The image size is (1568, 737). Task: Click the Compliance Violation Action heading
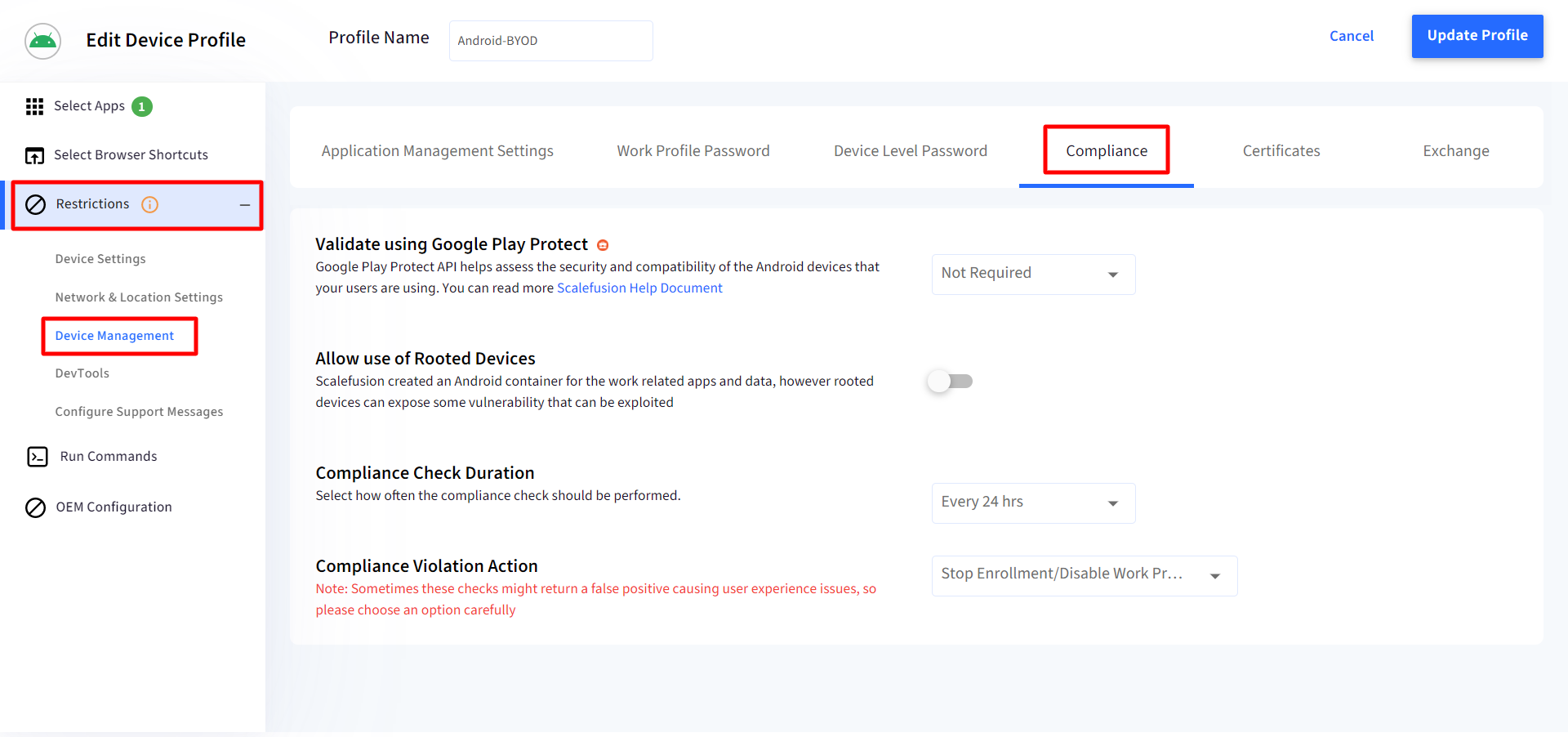coord(426,566)
